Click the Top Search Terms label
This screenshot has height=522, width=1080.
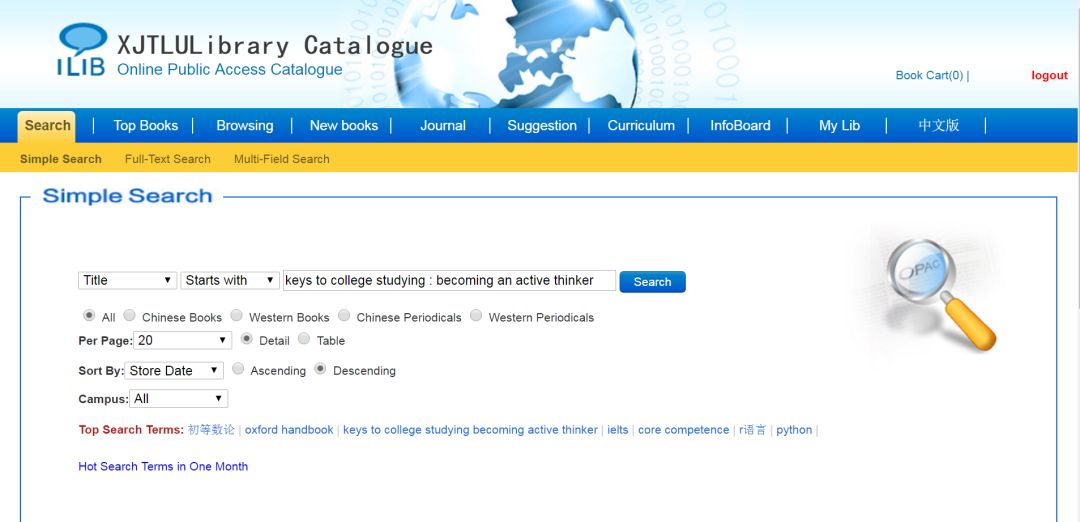click(x=131, y=430)
